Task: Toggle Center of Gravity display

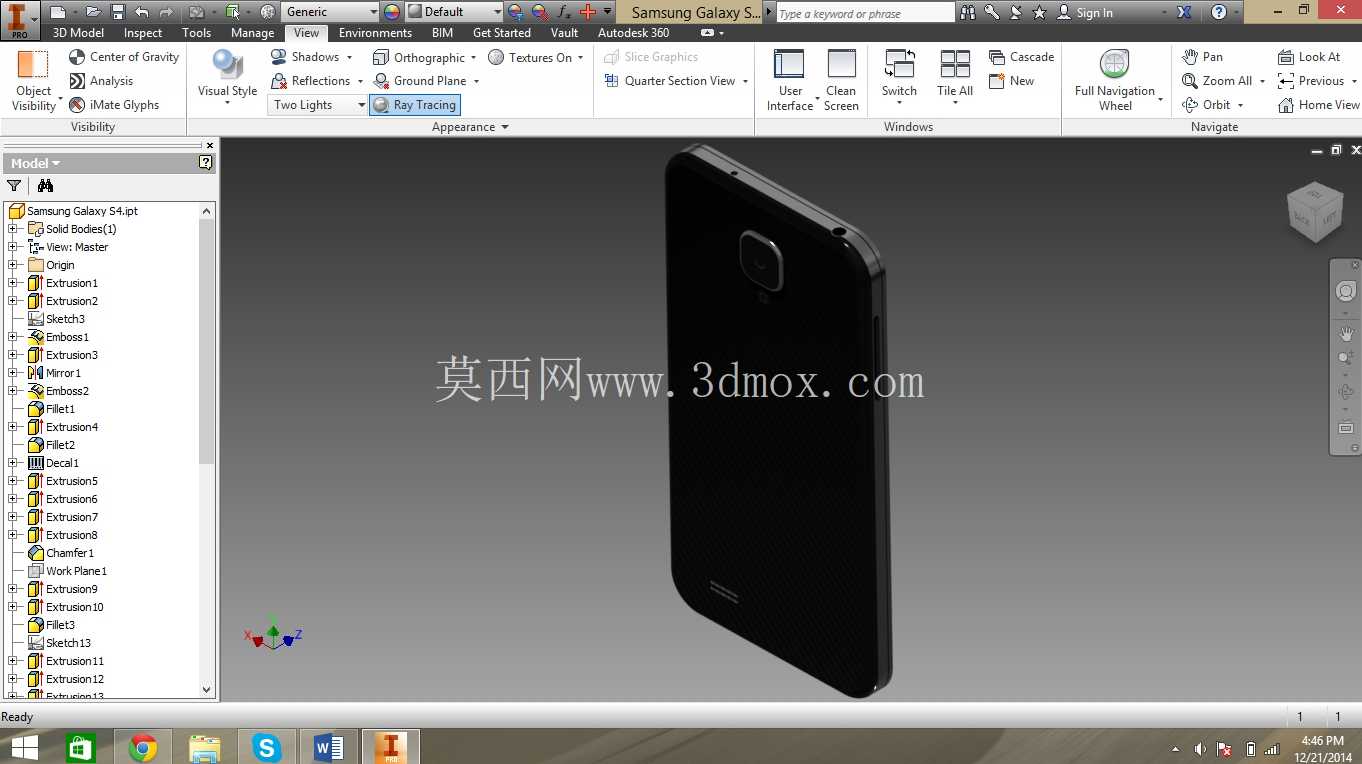Action: click(x=124, y=57)
